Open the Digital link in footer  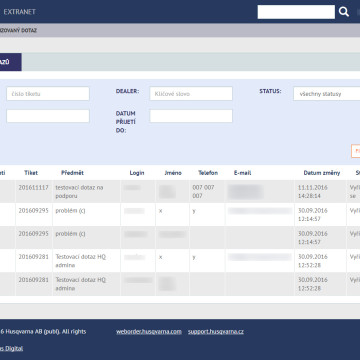pyautogui.click(x=11, y=349)
